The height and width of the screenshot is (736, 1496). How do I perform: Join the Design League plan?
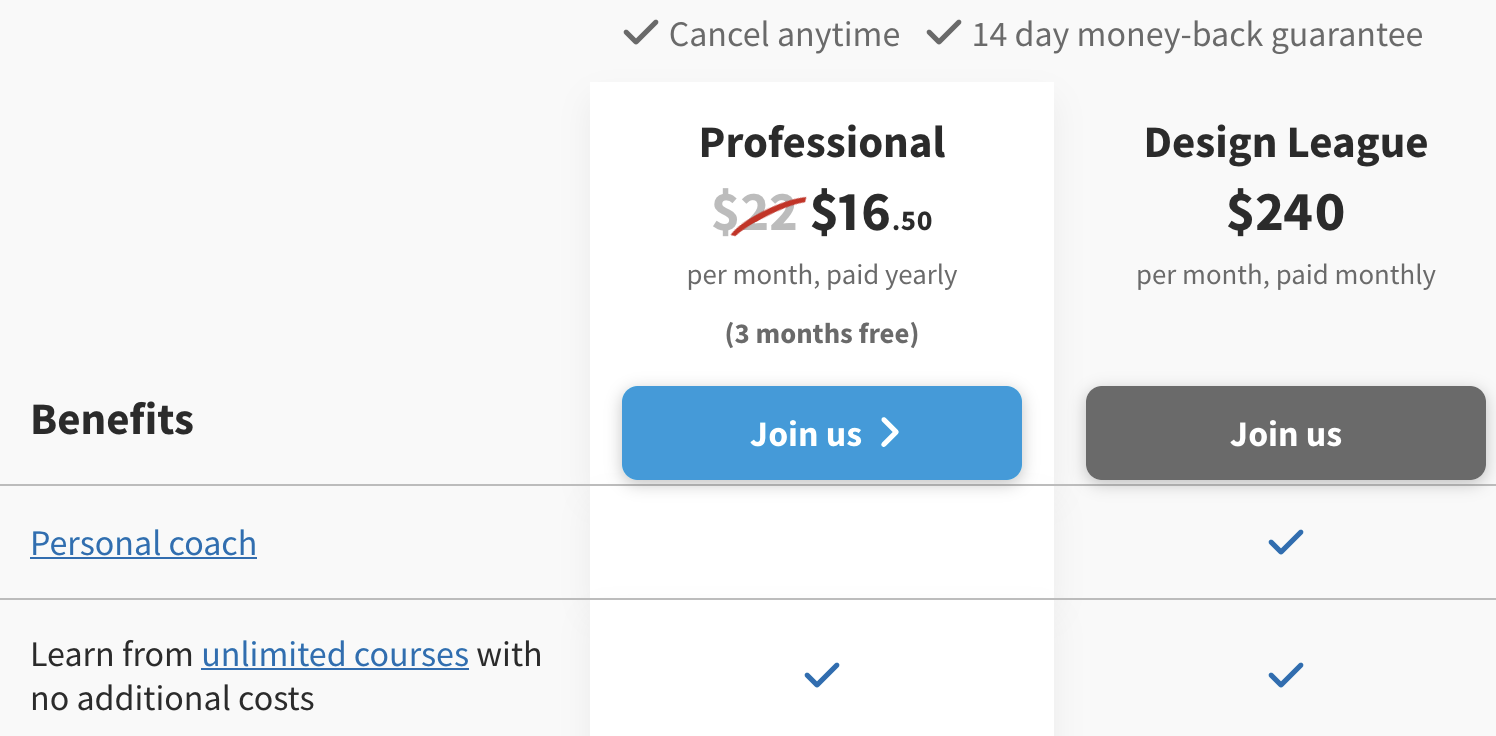[x=1285, y=433]
